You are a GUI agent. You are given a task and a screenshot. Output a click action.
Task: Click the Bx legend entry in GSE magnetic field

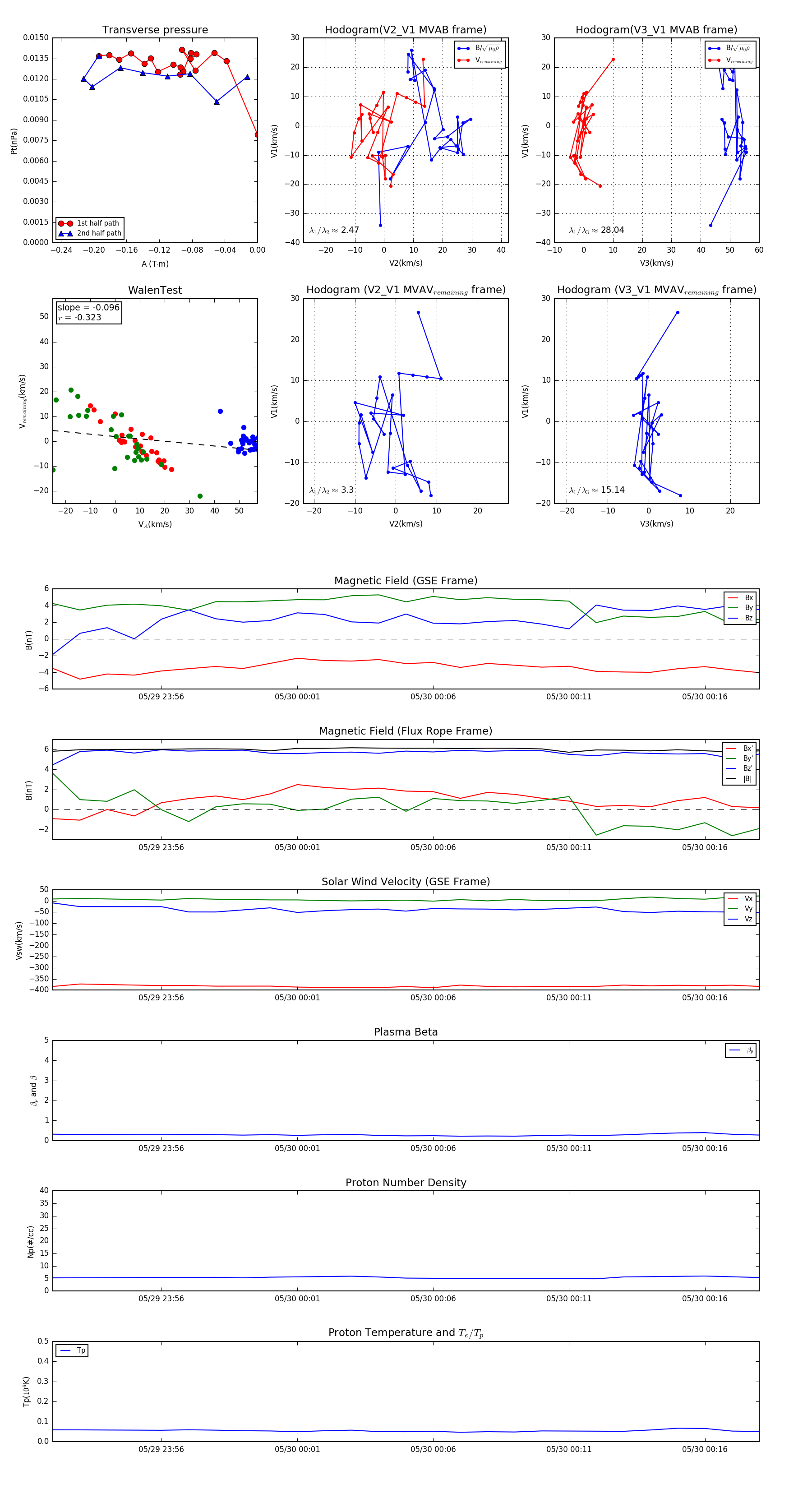point(740,598)
